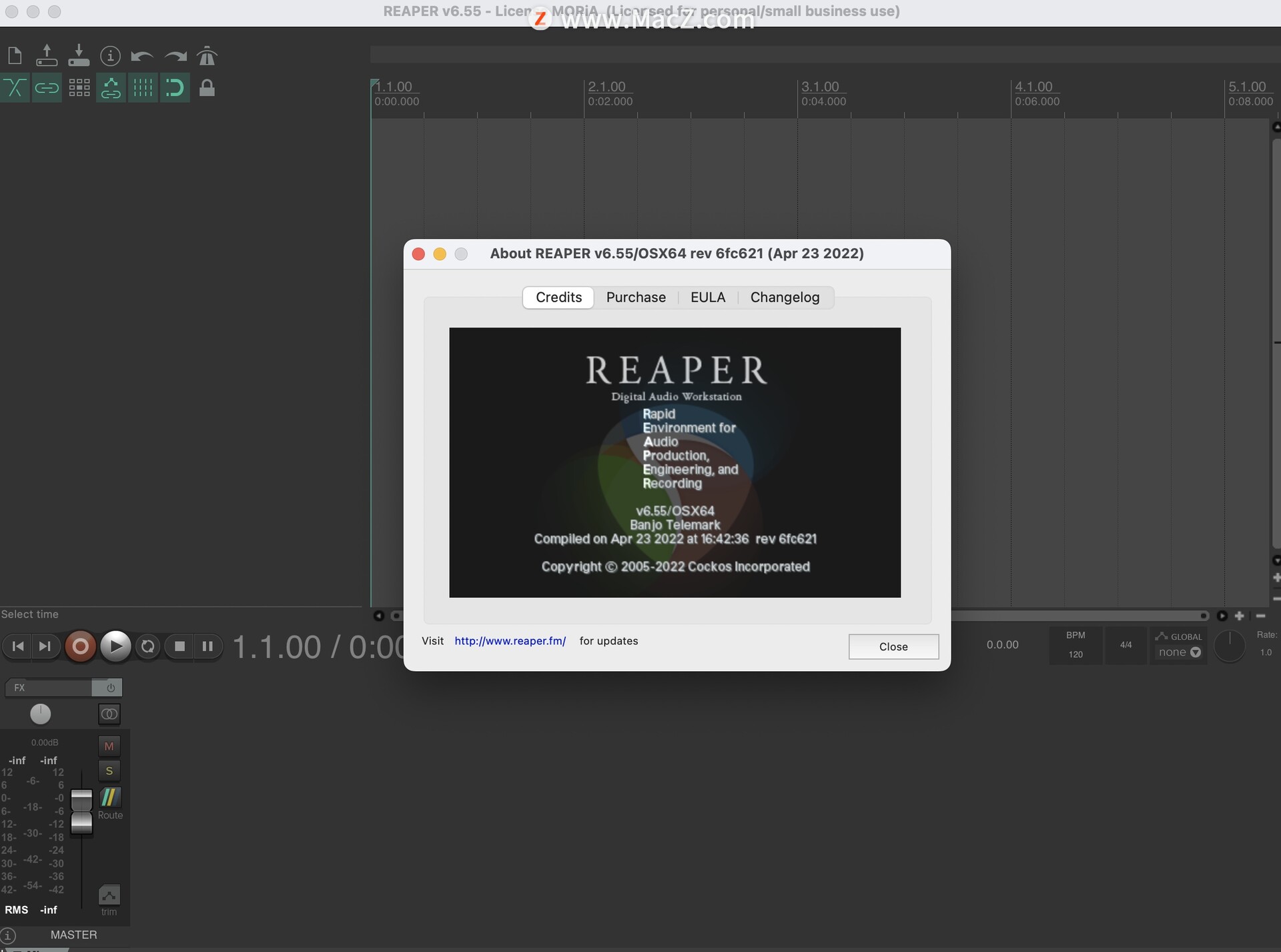Start playback with play button
Image resolution: width=1281 pixels, height=952 pixels.
click(115, 646)
